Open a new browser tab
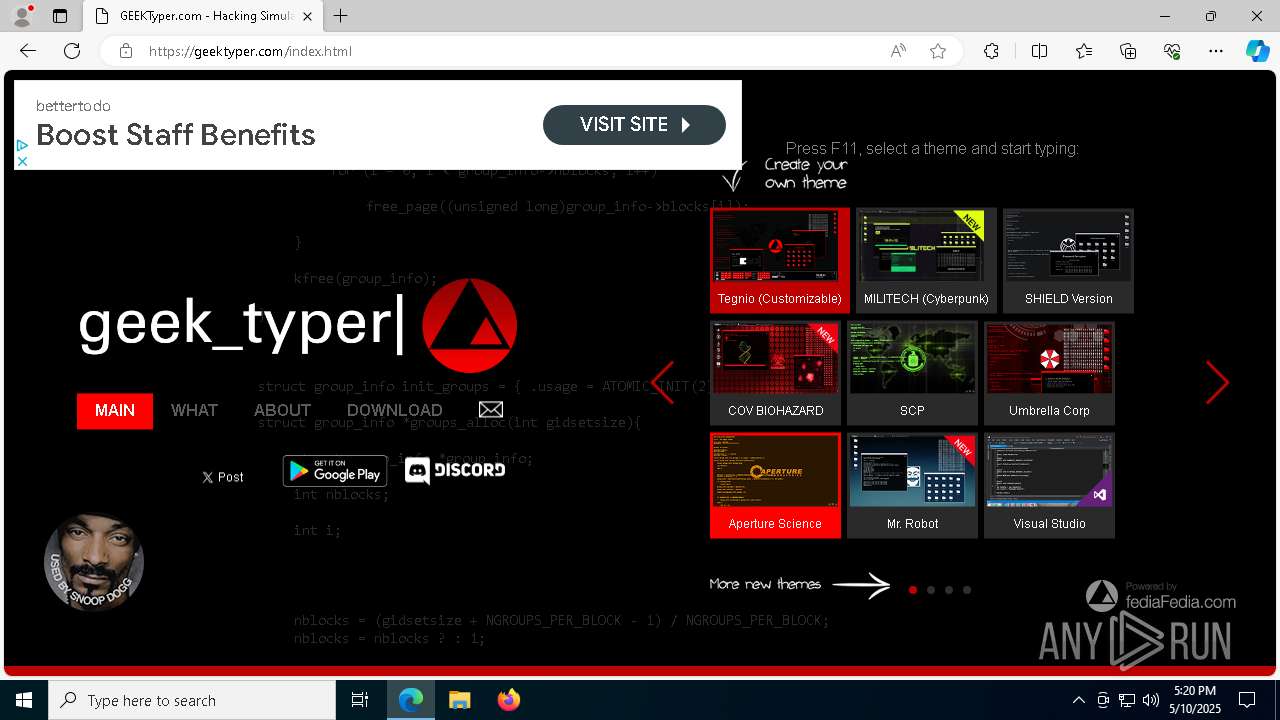Screen dimensions: 1280x720 [341, 16]
